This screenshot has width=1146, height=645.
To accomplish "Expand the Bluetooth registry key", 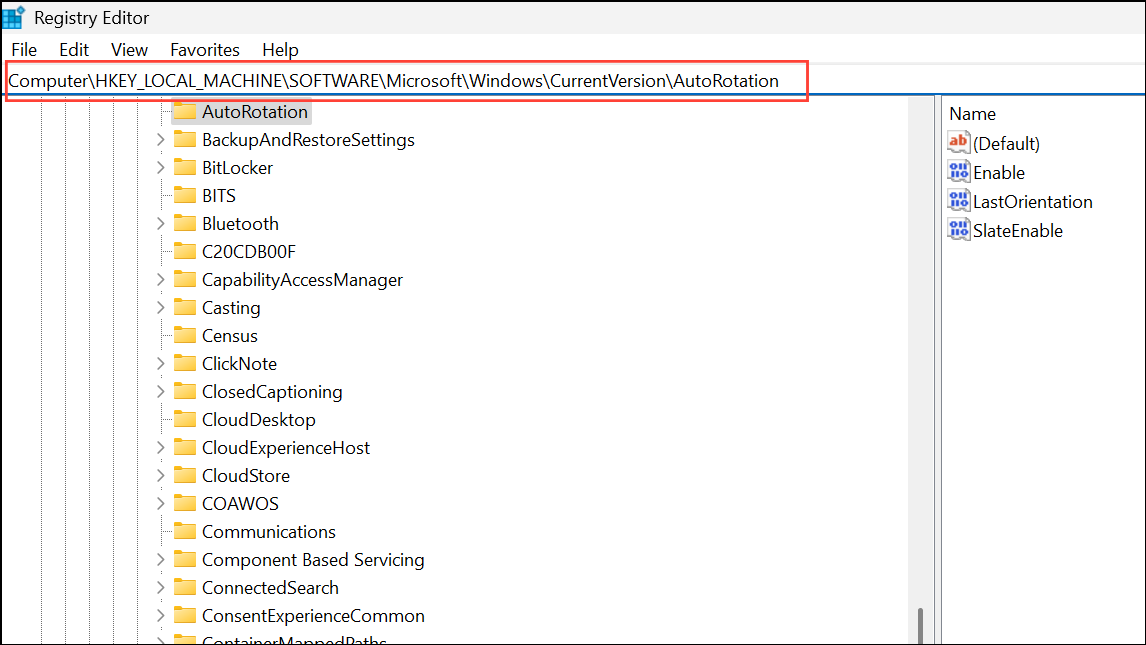I will click(x=161, y=224).
